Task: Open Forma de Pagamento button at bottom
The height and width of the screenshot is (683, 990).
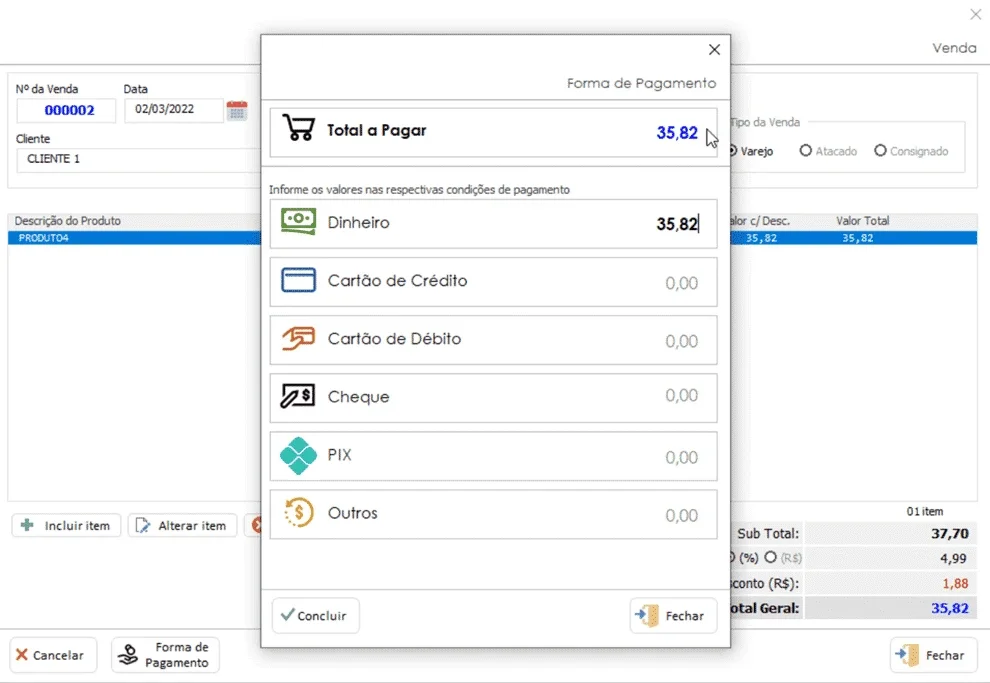Action: [165, 655]
